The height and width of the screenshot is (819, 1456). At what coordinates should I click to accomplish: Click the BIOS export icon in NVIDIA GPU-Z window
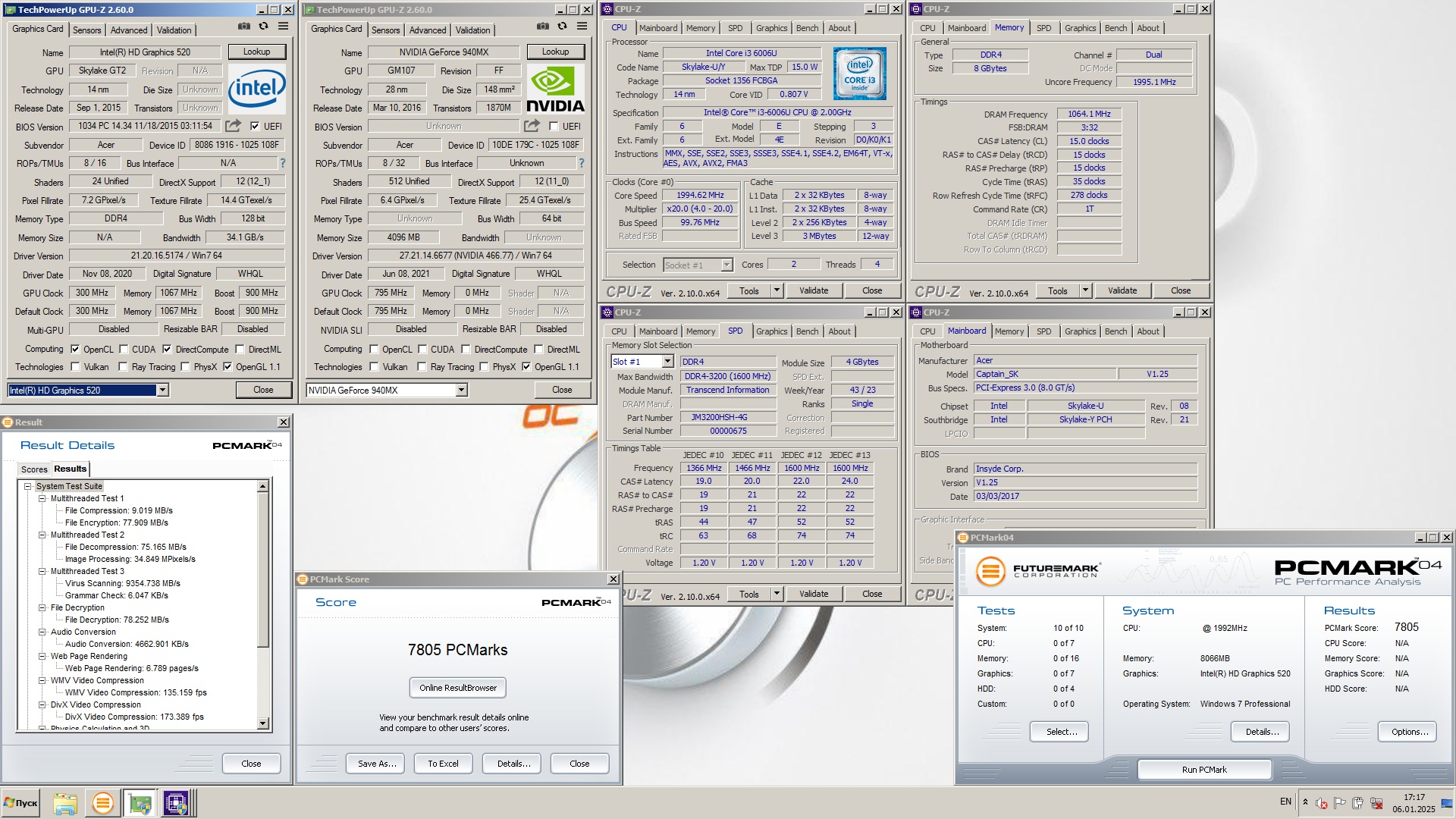pyautogui.click(x=532, y=125)
